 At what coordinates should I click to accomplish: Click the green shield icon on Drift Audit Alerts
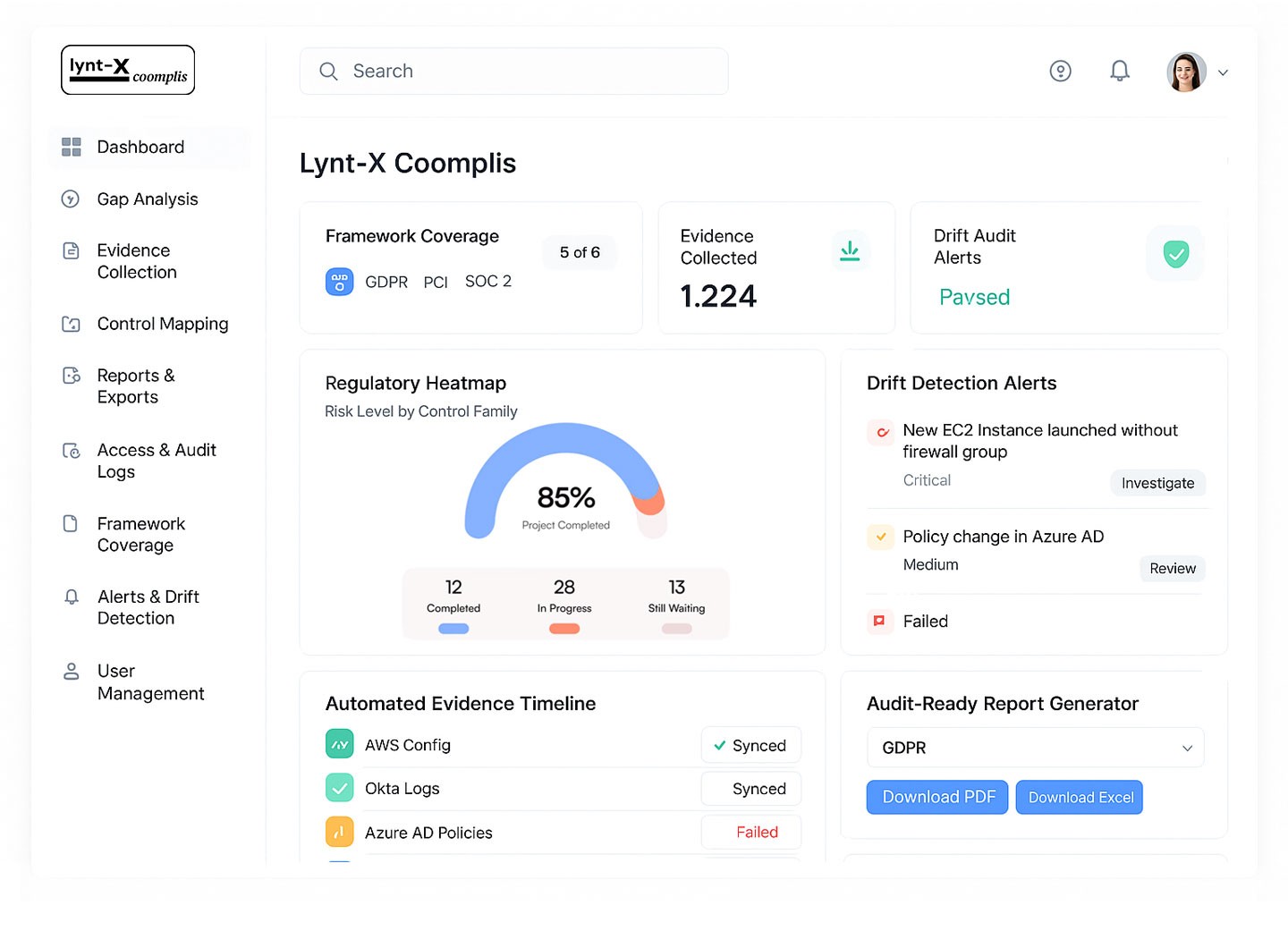pos(1174,253)
